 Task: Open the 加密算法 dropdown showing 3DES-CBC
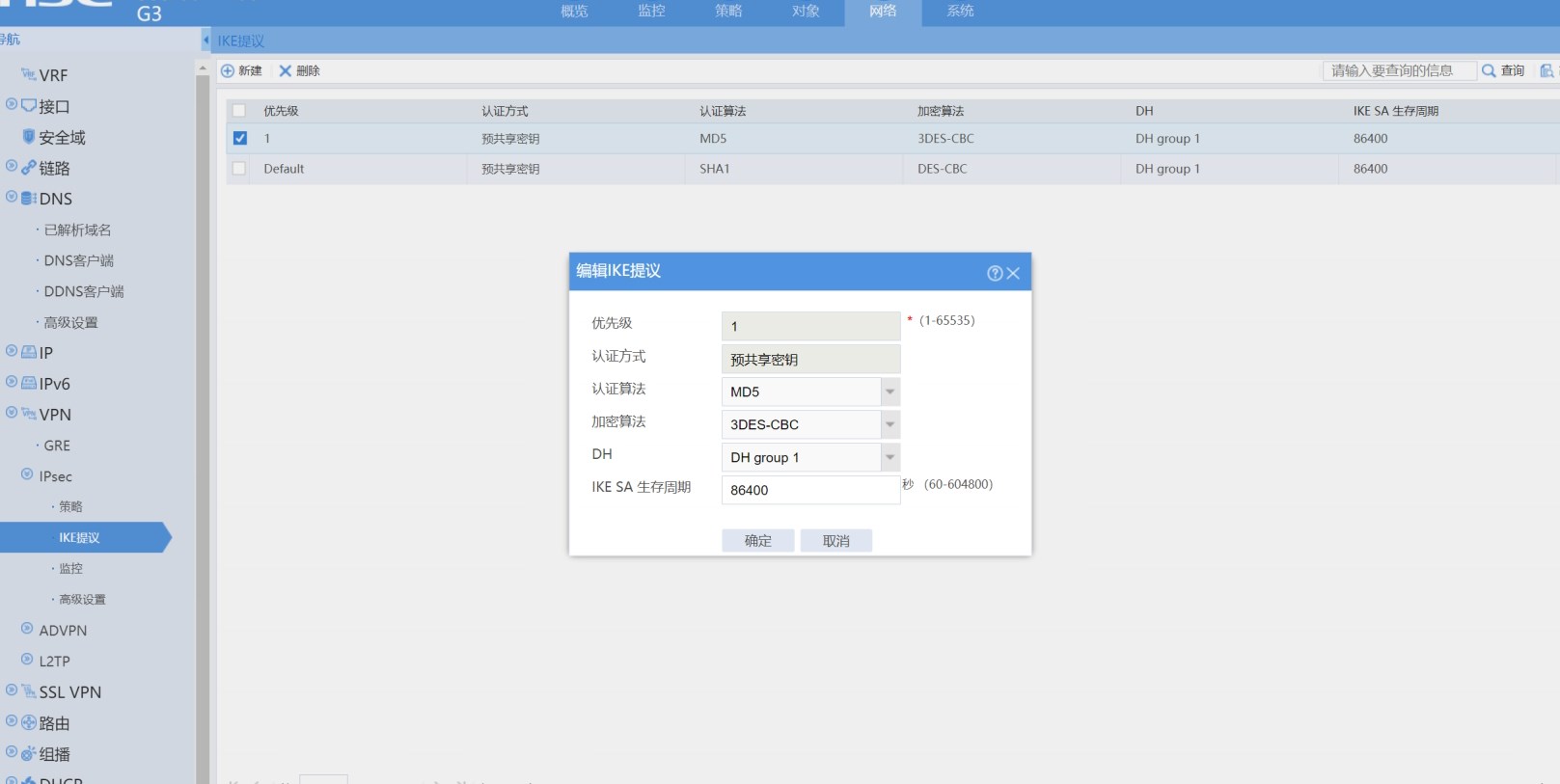[890, 424]
